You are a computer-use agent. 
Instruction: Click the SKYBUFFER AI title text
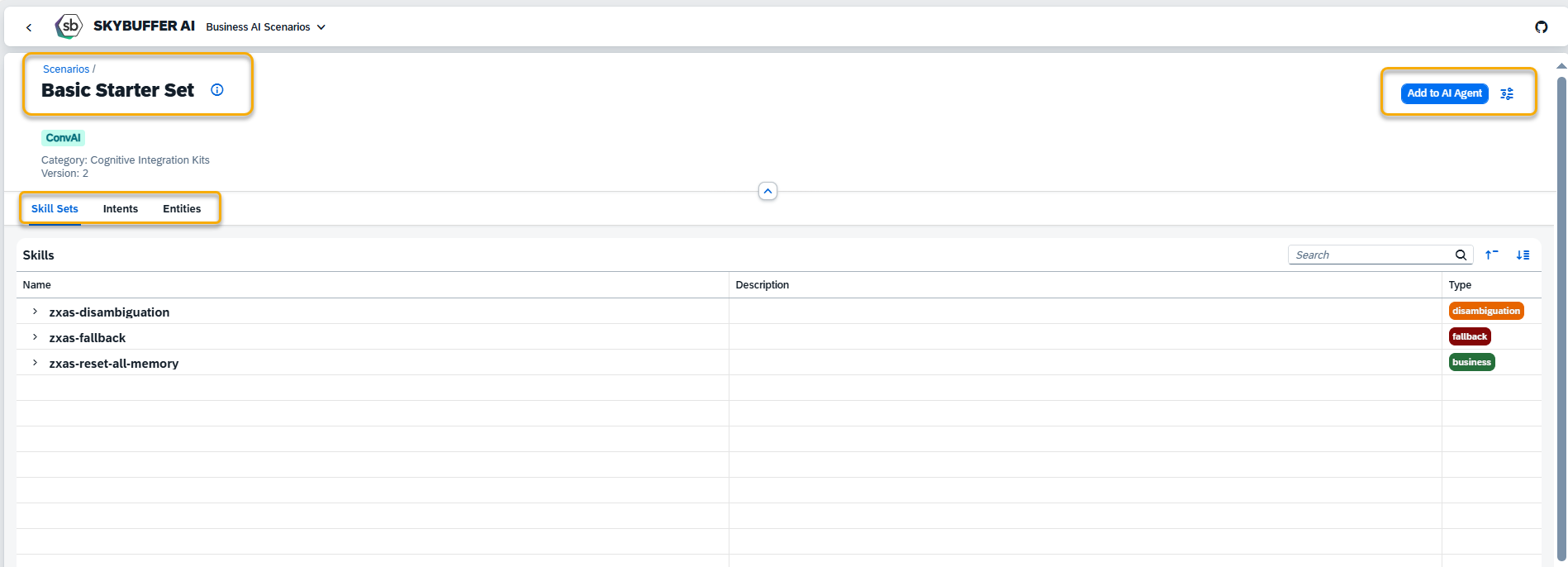144,26
